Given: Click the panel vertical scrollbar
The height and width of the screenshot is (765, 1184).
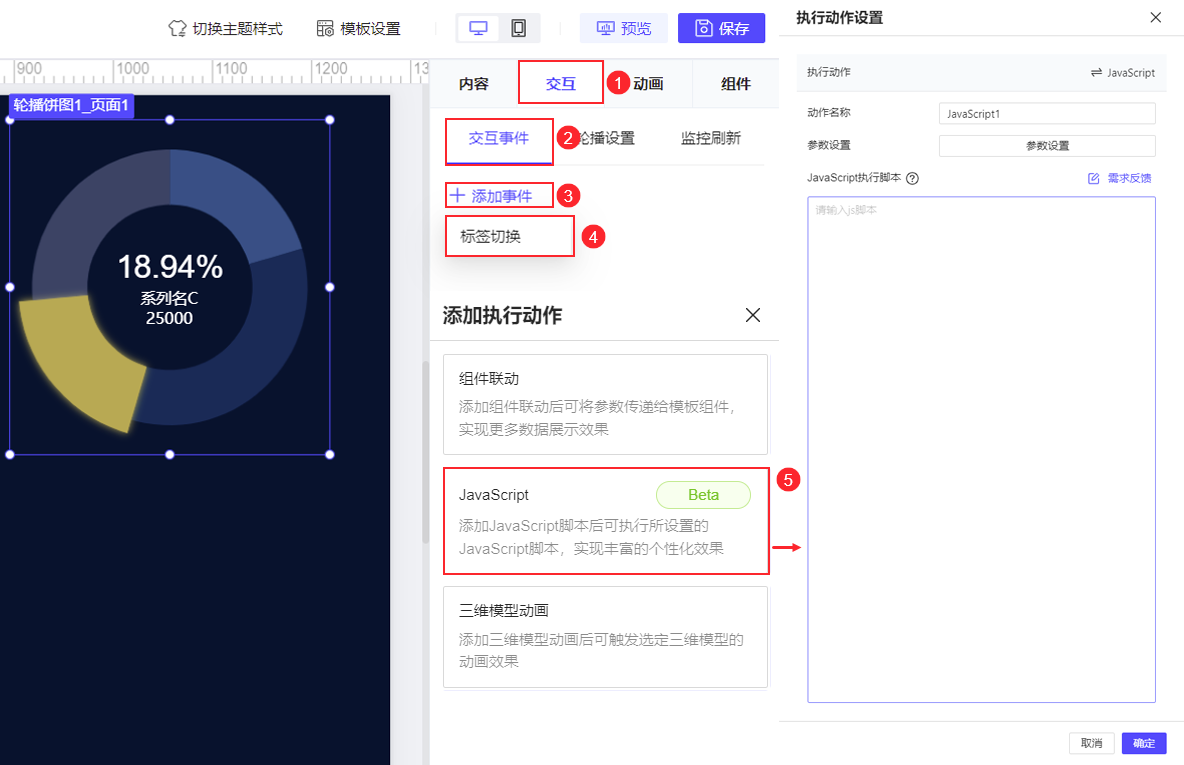Looking at the screenshot, I should coord(425,452).
